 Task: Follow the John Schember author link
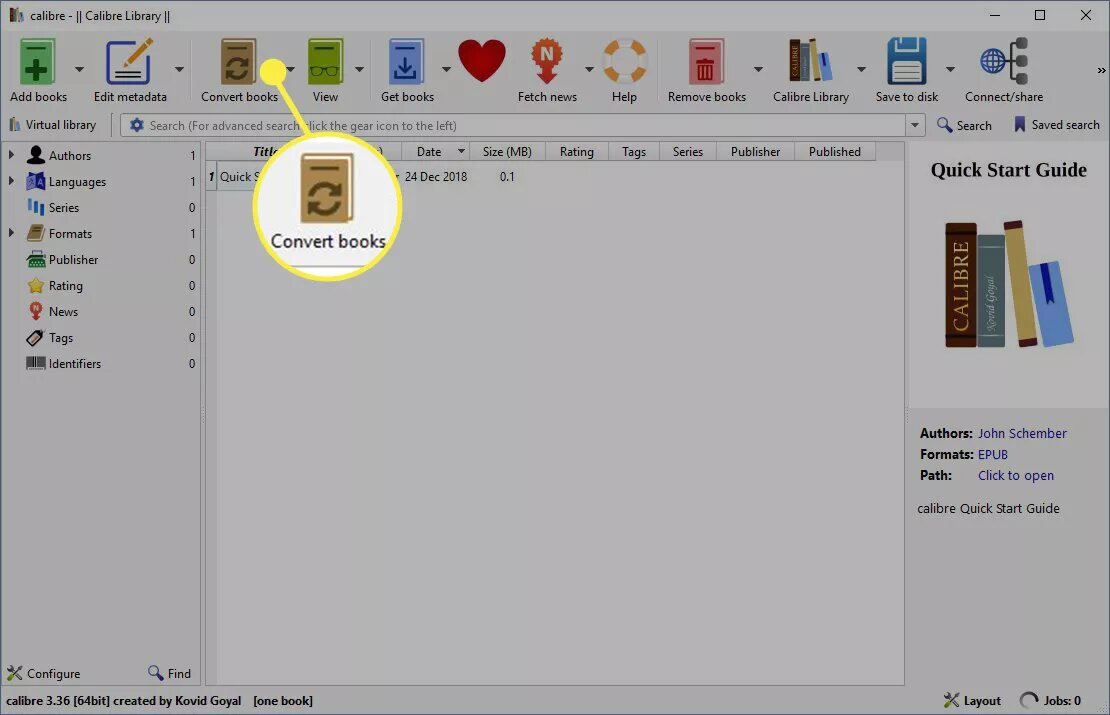pyautogui.click(x=1022, y=433)
